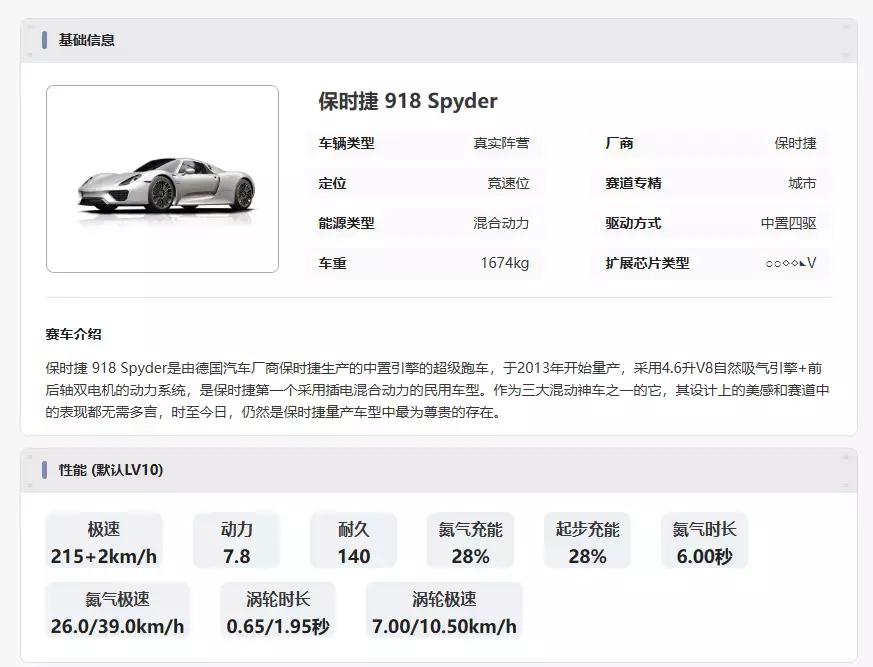Click the 城市 value
The height and width of the screenshot is (667, 873).
pyautogui.click(x=802, y=183)
